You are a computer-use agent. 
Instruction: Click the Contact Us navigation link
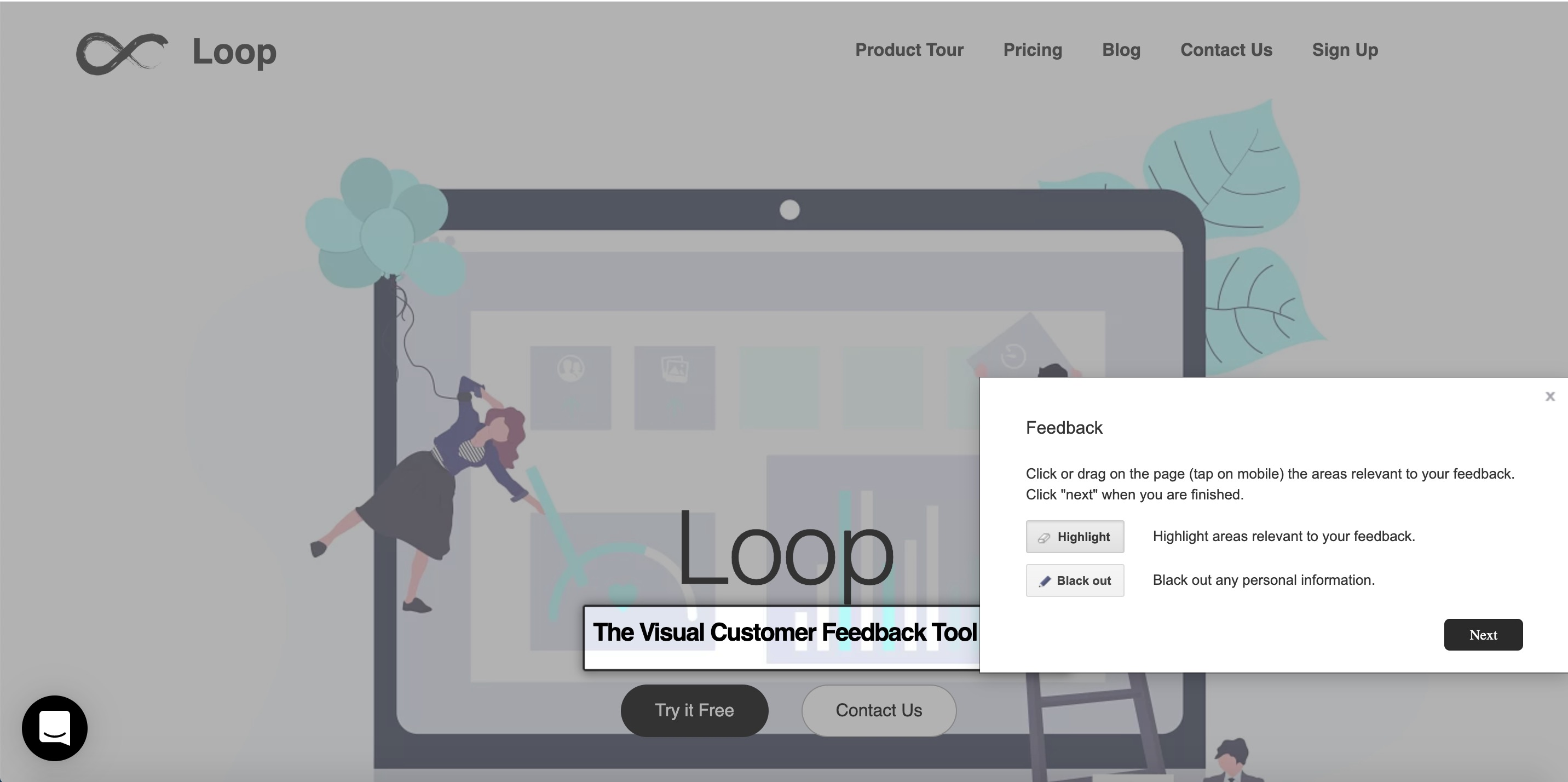pyautogui.click(x=1226, y=50)
